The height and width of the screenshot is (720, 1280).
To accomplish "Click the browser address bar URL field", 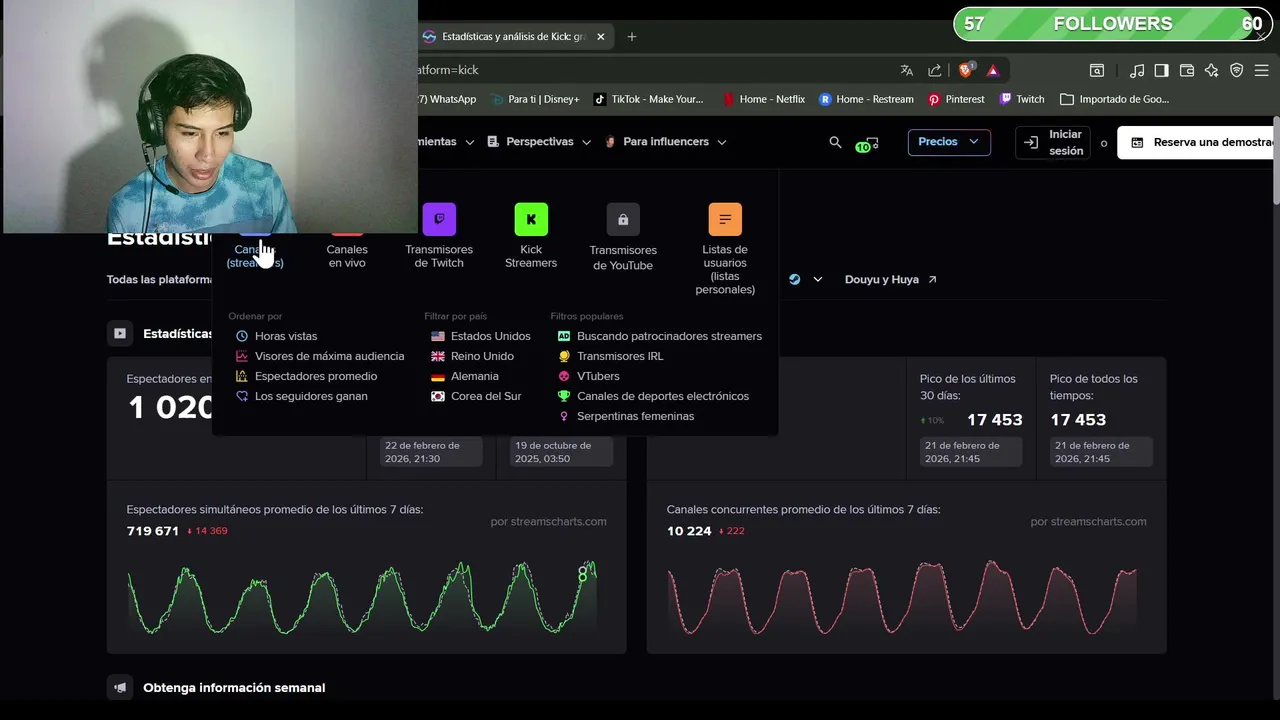I will coord(650,70).
